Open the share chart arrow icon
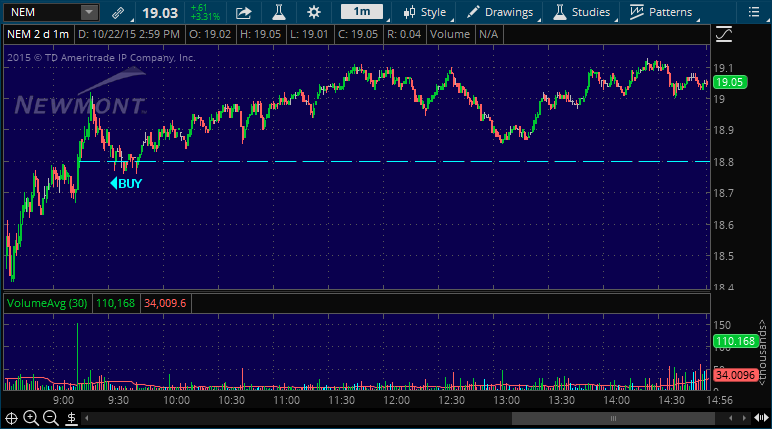 pyautogui.click(x=244, y=12)
